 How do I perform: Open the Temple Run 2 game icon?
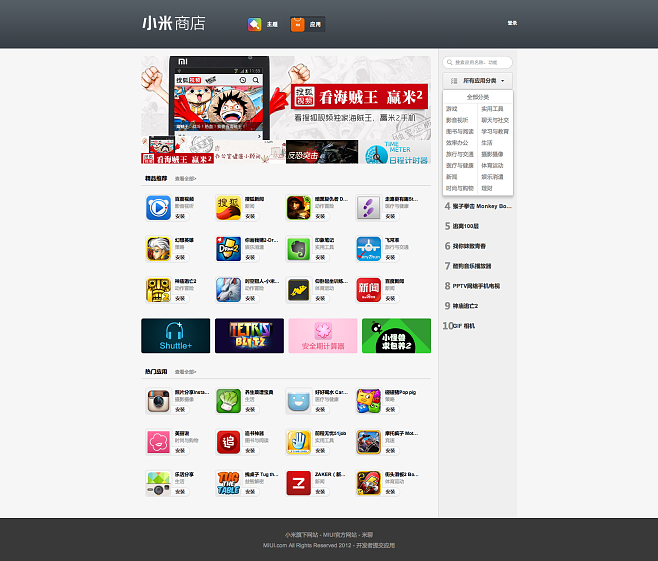pos(158,290)
